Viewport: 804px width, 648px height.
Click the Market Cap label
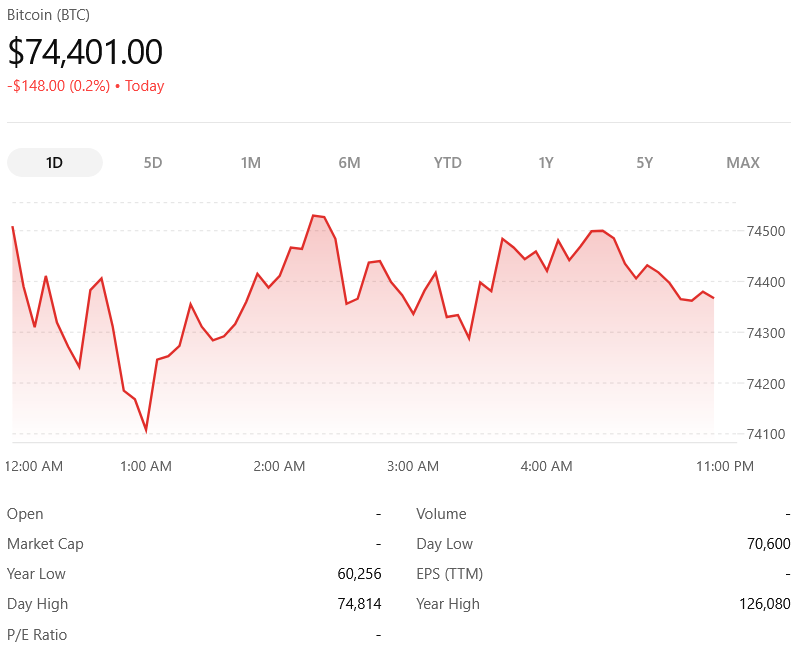click(45, 544)
